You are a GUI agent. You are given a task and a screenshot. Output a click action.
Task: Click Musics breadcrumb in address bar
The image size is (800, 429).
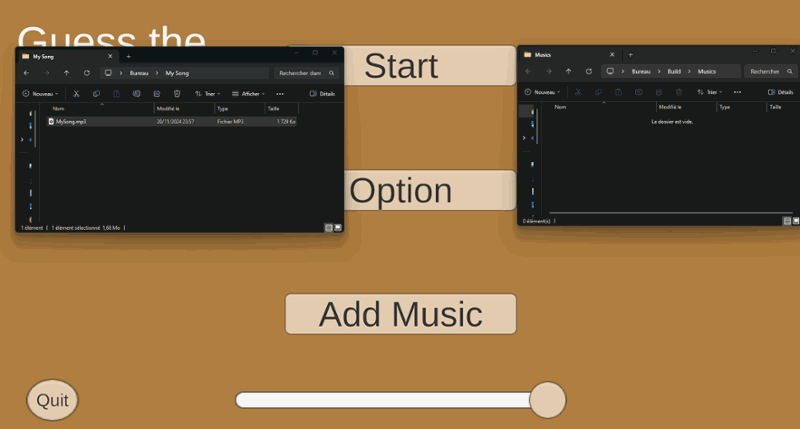click(x=707, y=71)
